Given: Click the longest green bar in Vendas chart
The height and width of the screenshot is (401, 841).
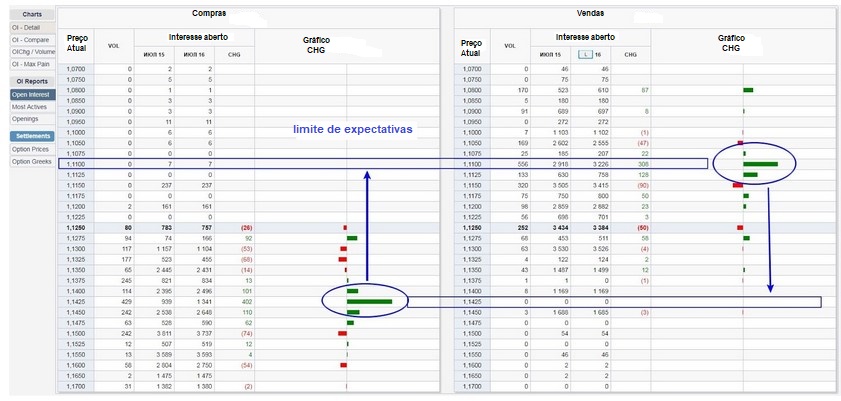Looking at the screenshot, I should pyautogui.click(x=761, y=164).
